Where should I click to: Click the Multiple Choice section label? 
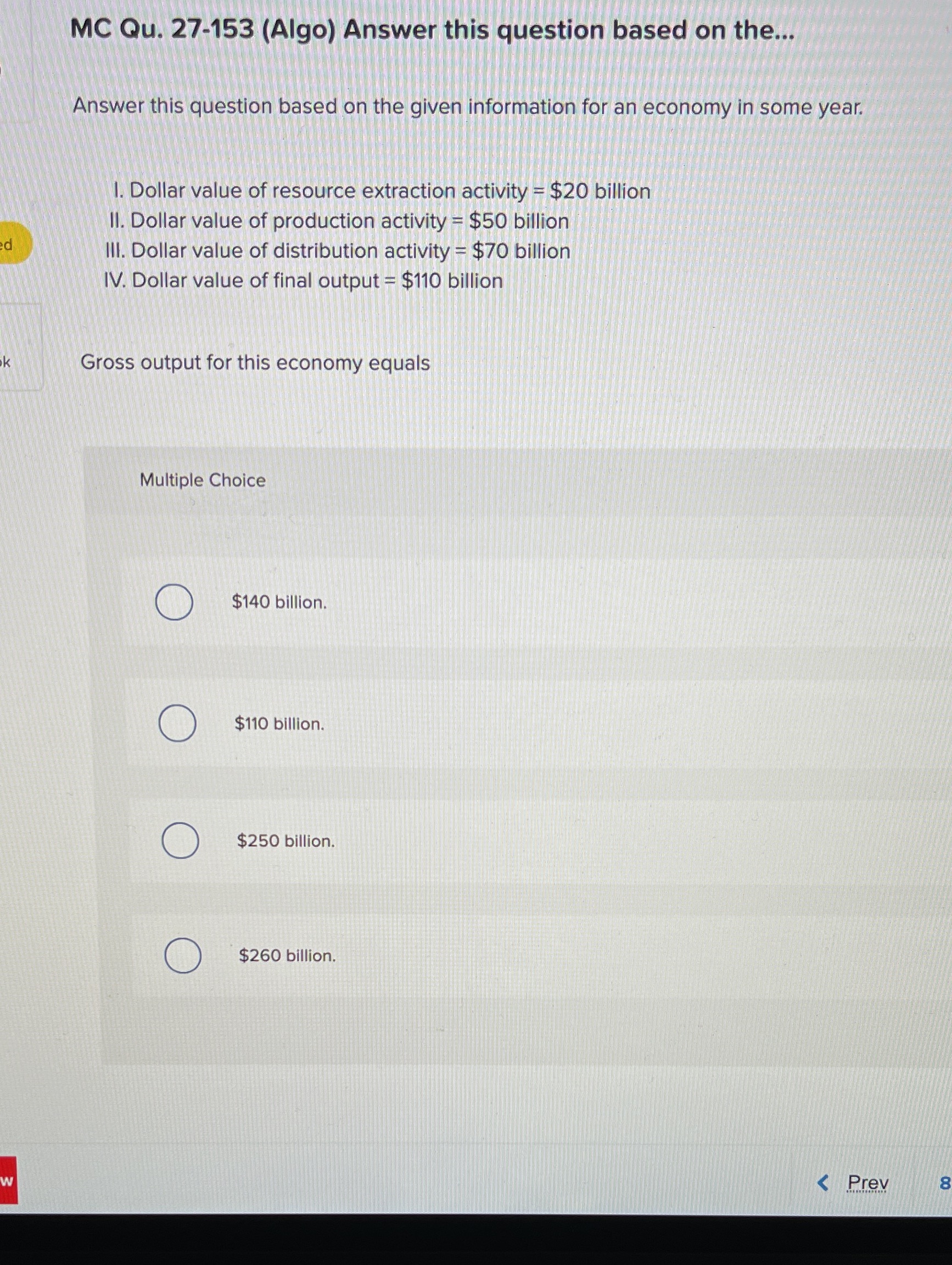coord(204,480)
